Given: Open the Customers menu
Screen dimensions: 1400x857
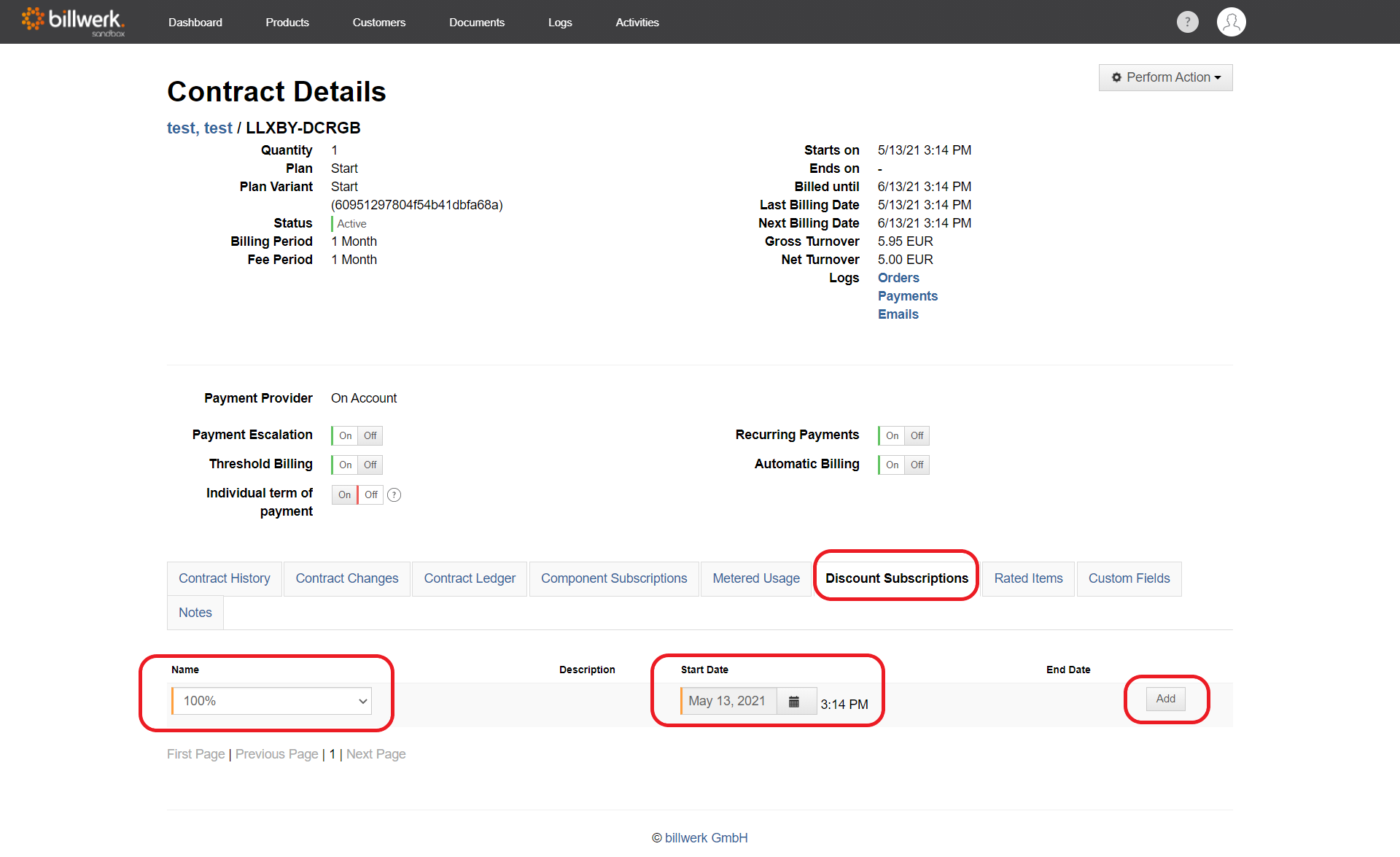Looking at the screenshot, I should point(379,23).
